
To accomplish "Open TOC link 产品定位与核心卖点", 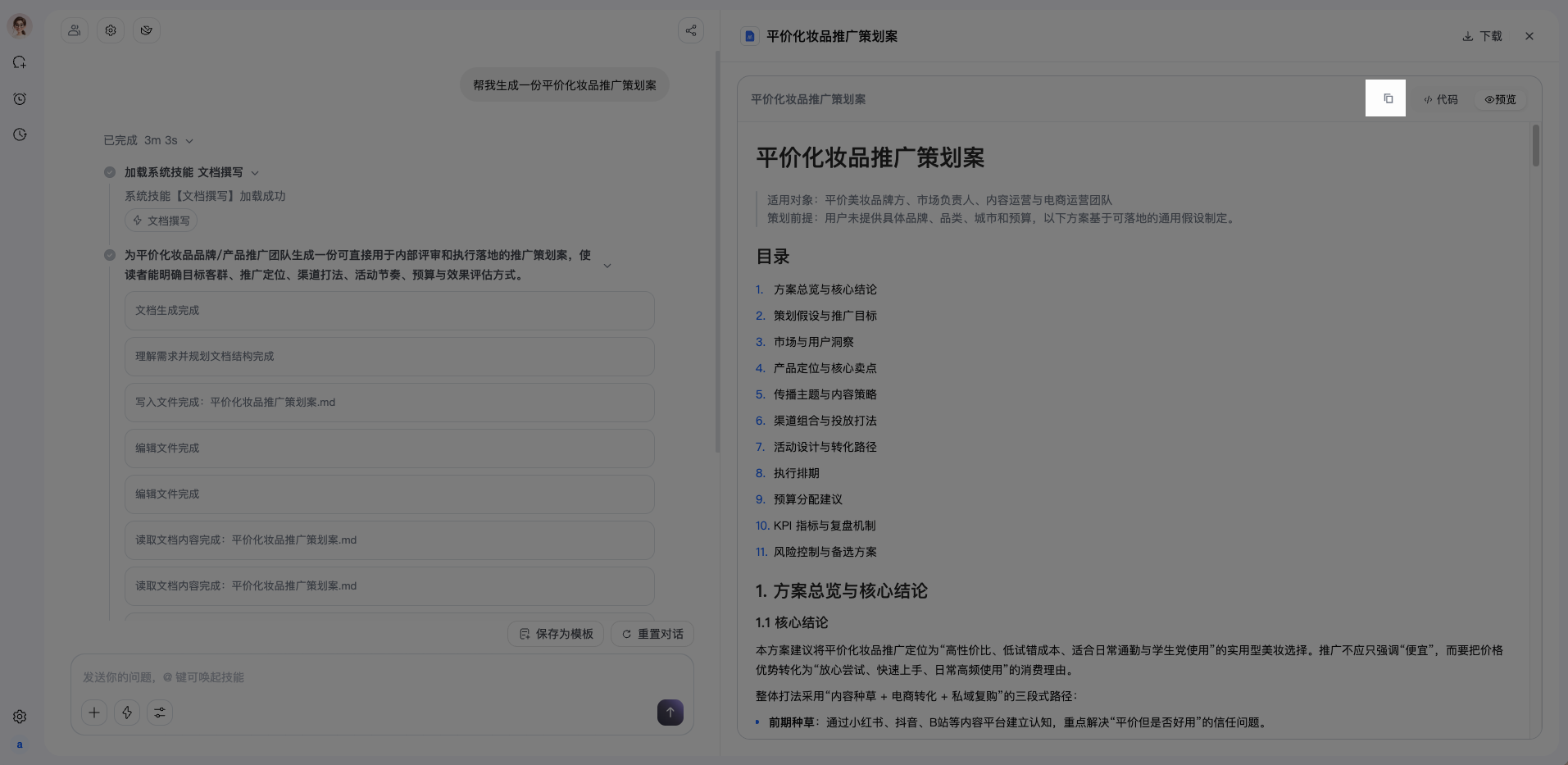I will (825, 368).
